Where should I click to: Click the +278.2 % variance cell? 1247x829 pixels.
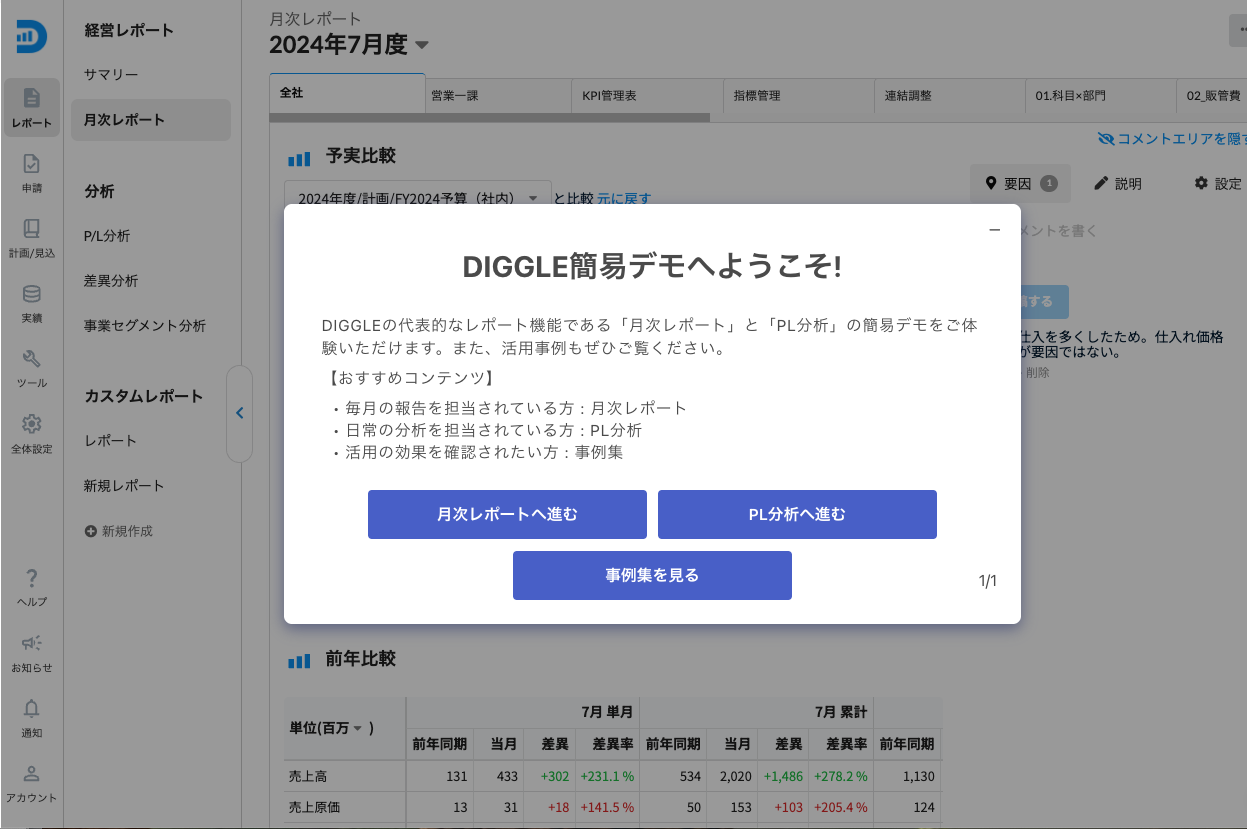pos(840,775)
